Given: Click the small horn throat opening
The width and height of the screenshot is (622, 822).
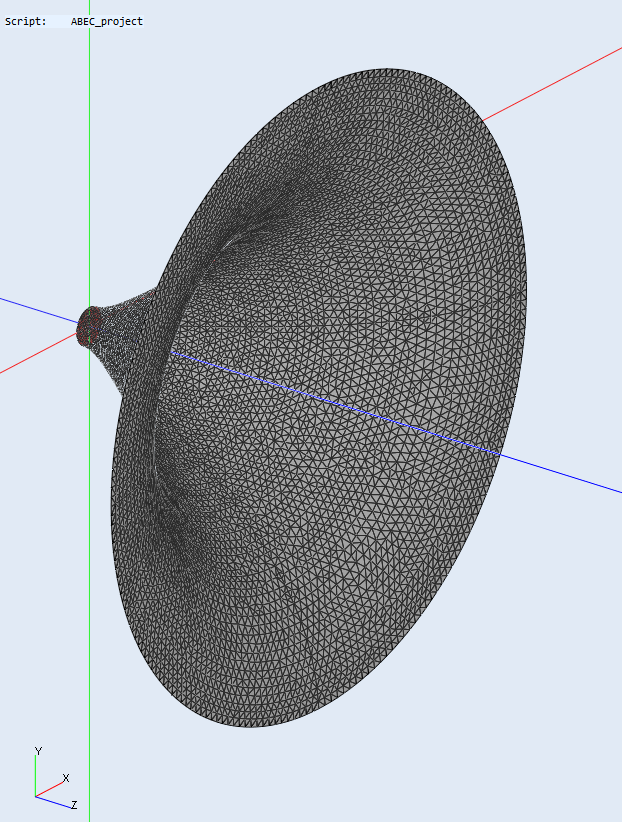Looking at the screenshot, I should pyautogui.click(x=87, y=327).
